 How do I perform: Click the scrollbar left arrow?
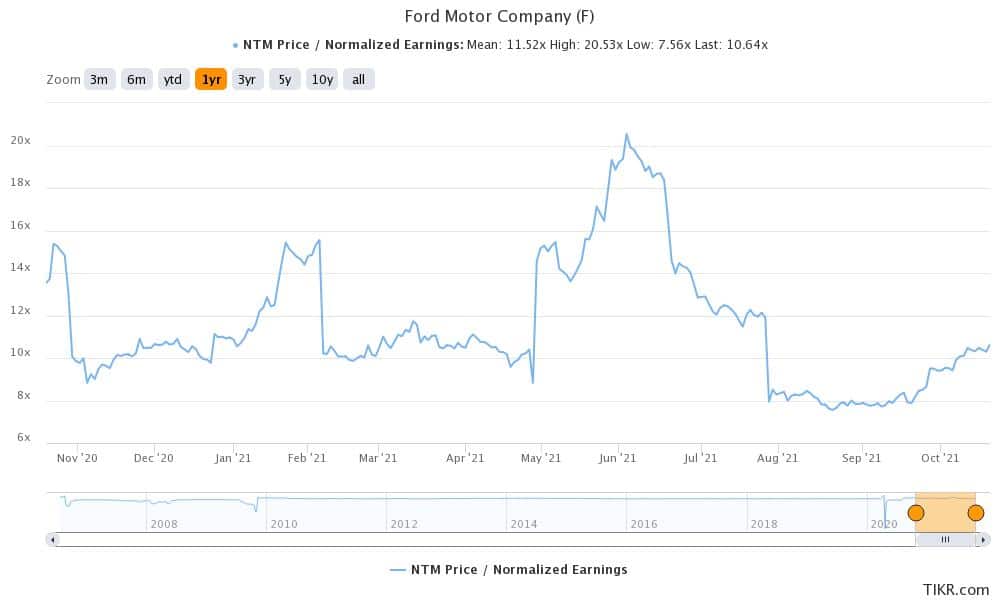click(x=53, y=540)
